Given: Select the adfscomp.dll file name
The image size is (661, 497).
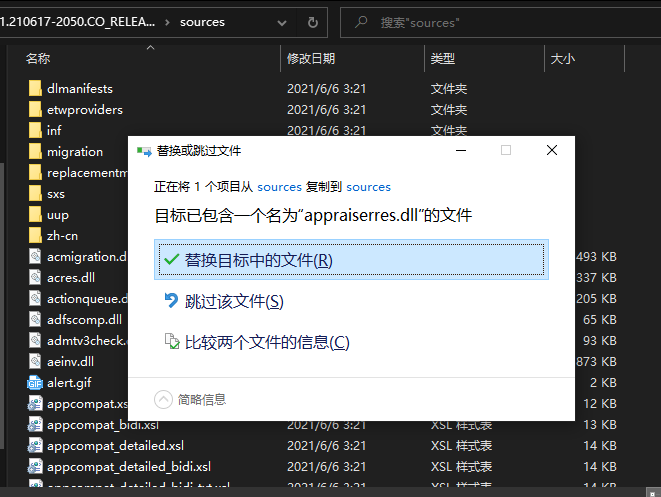Looking at the screenshot, I should click(x=84, y=320).
